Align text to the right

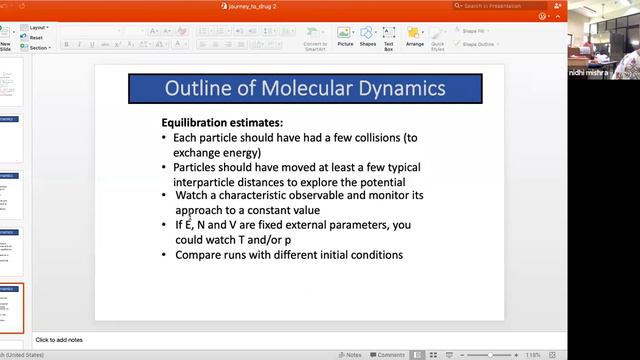coord(228,44)
